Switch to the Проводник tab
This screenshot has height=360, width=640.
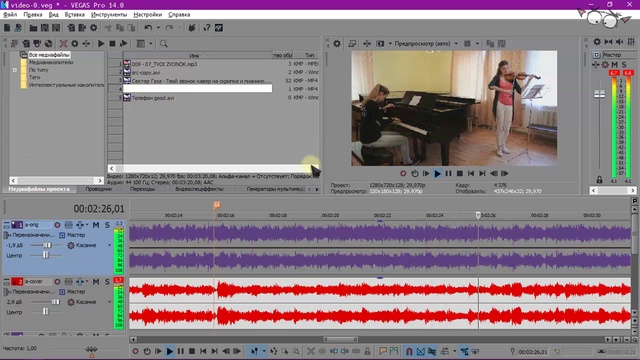(x=99, y=189)
